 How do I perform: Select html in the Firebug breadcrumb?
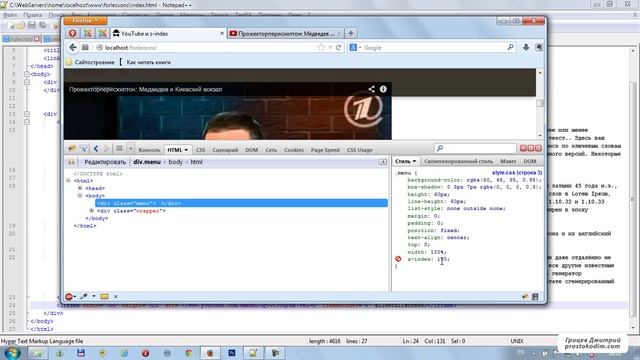[x=196, y=162]
